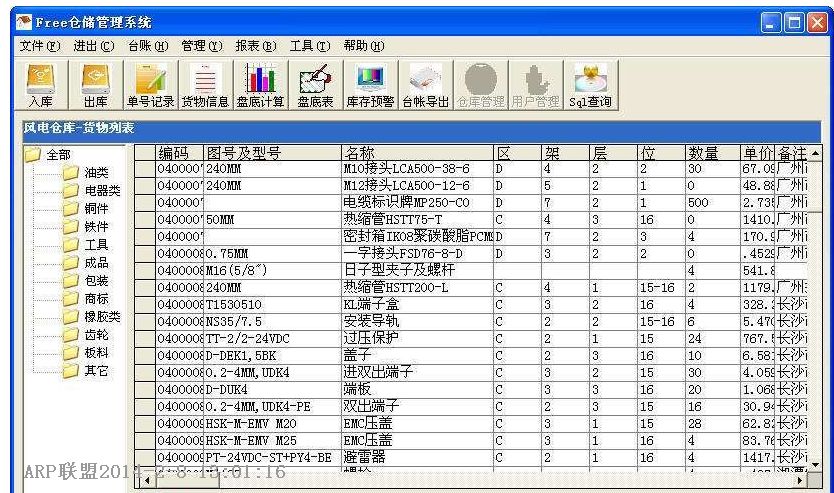Click the vertical scrollbar up arrow
The width and height of the screenshot is (834, 493).
point(814,153)
